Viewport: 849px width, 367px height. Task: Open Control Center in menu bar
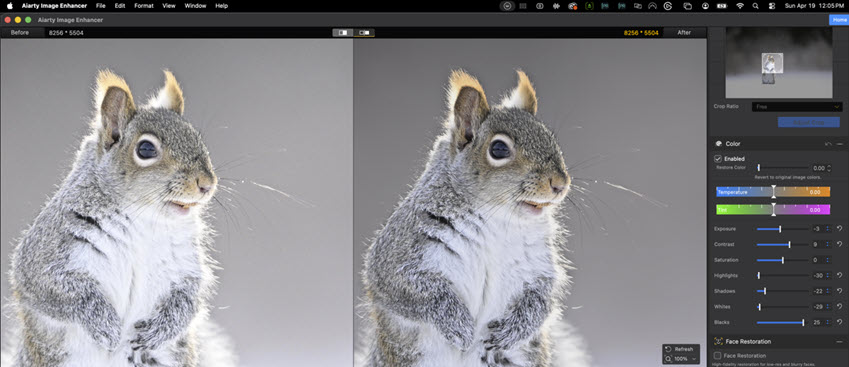click(772, 6)
